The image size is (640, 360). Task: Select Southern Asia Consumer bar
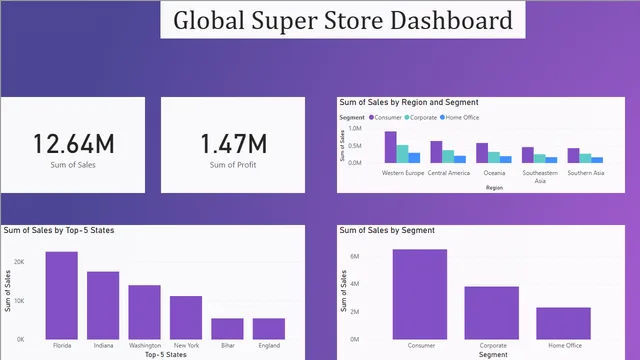(x=573, y=156)
